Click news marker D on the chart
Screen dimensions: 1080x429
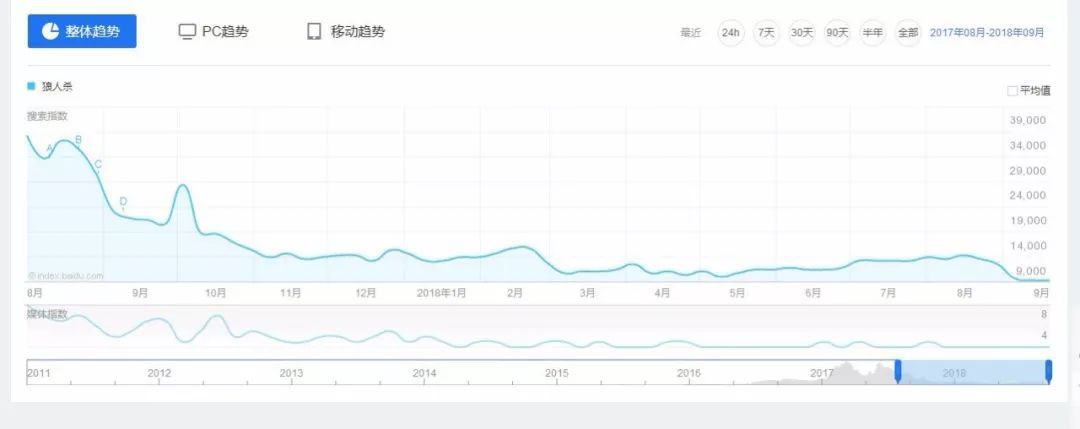(x=123, y=201)
